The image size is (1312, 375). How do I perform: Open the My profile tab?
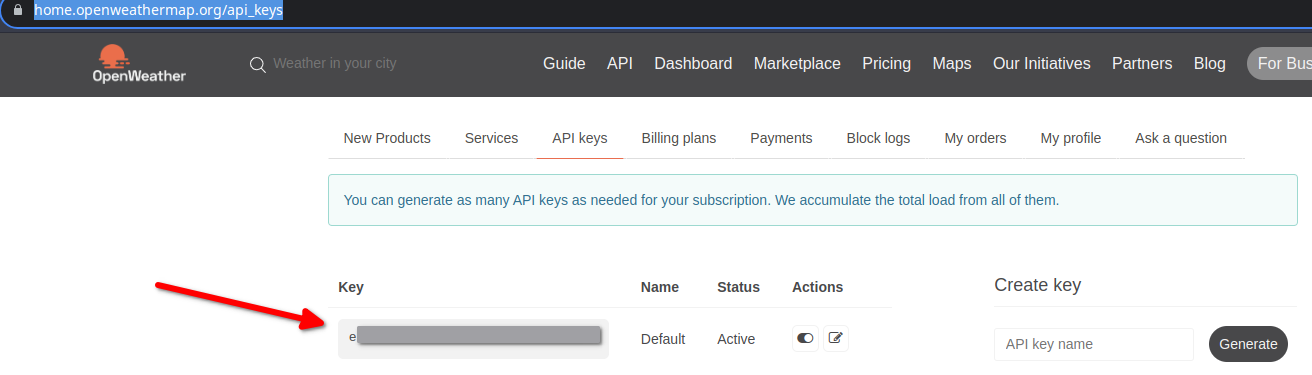coord(1071,138)
